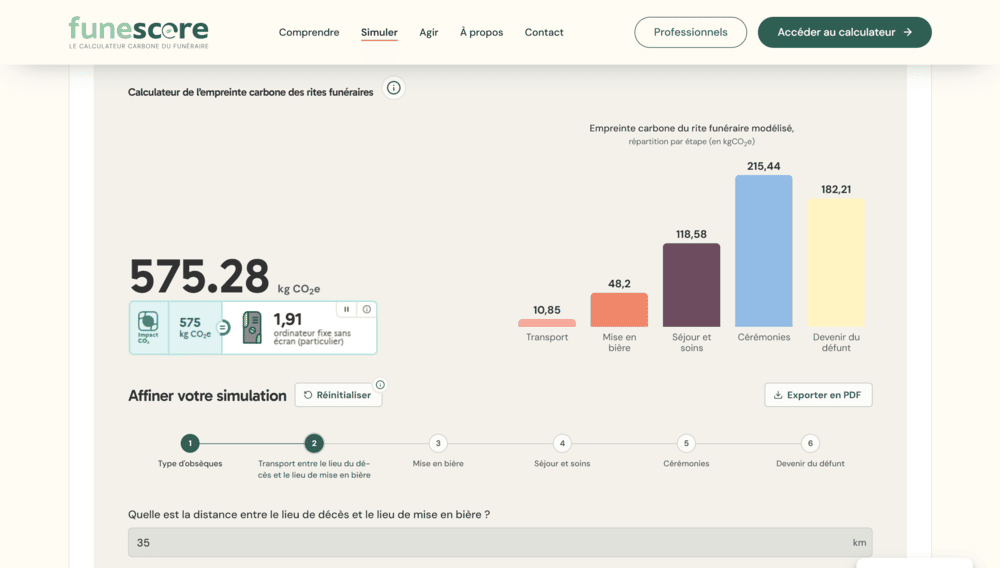Click the equals icon in CO2 widget

223,328
